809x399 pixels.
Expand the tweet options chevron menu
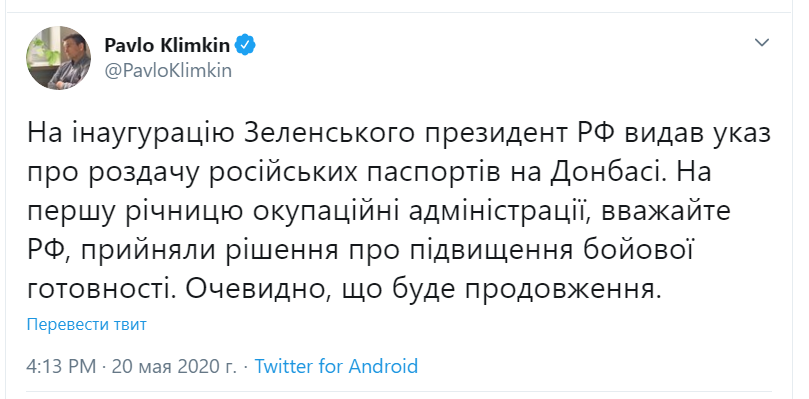pos(762,43)
